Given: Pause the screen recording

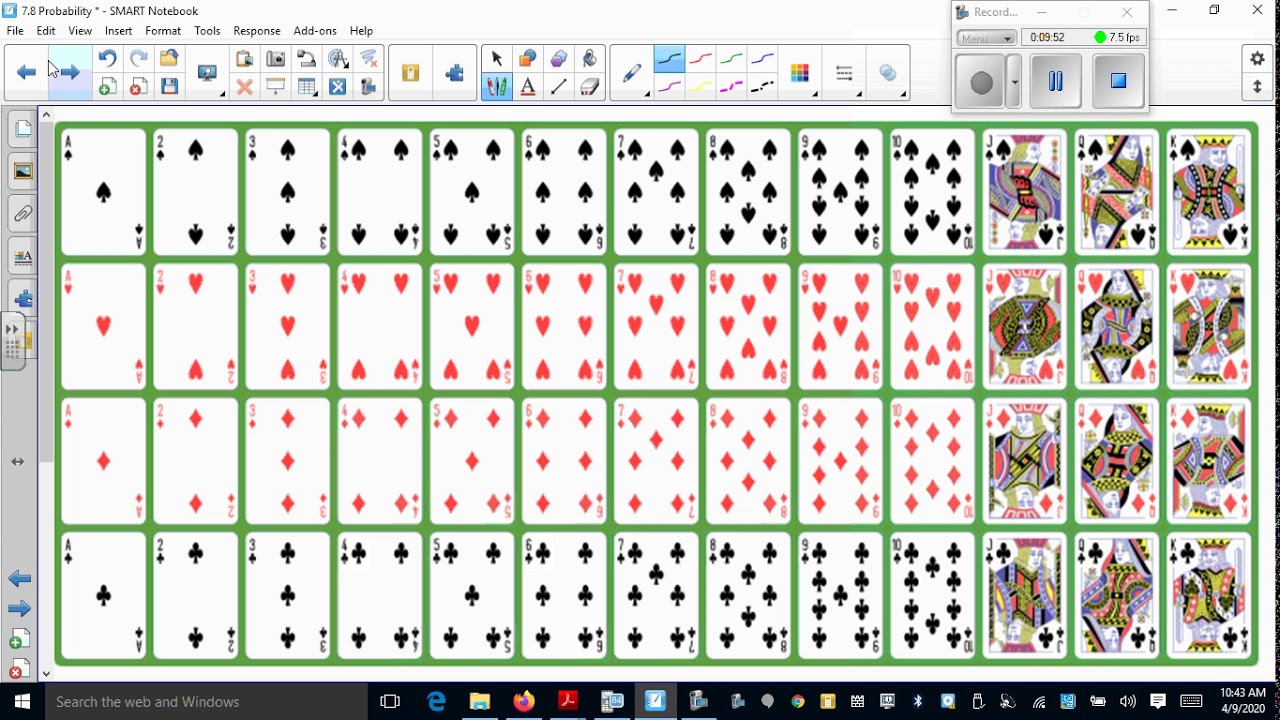Looking at the screenshot, I should 1055,82.
